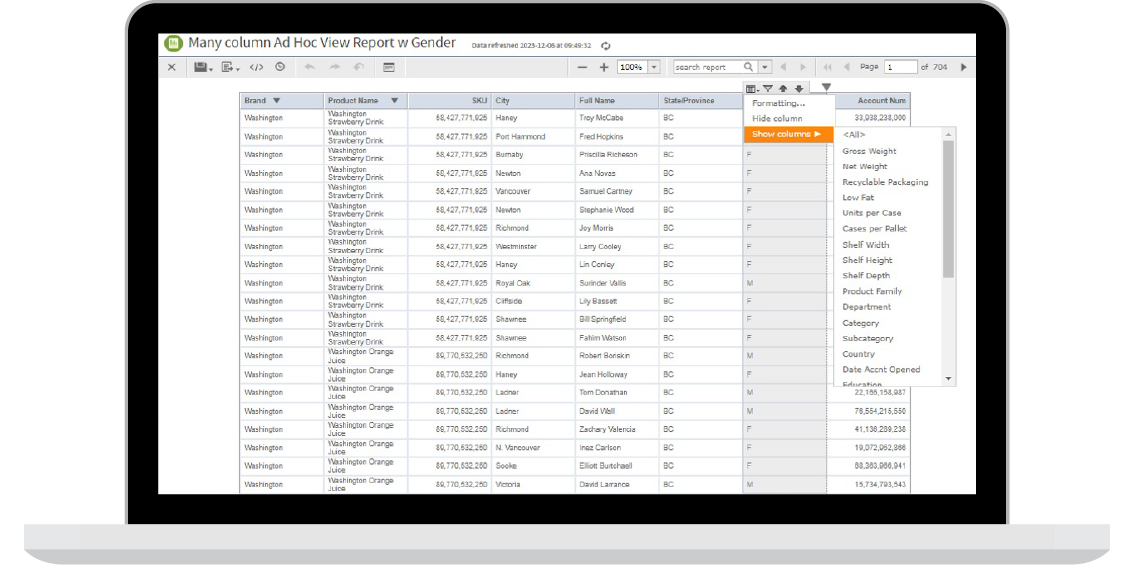Click the 100% zoom field
This screenshot has height=565, width=1125.
click(x=632, y=67)
